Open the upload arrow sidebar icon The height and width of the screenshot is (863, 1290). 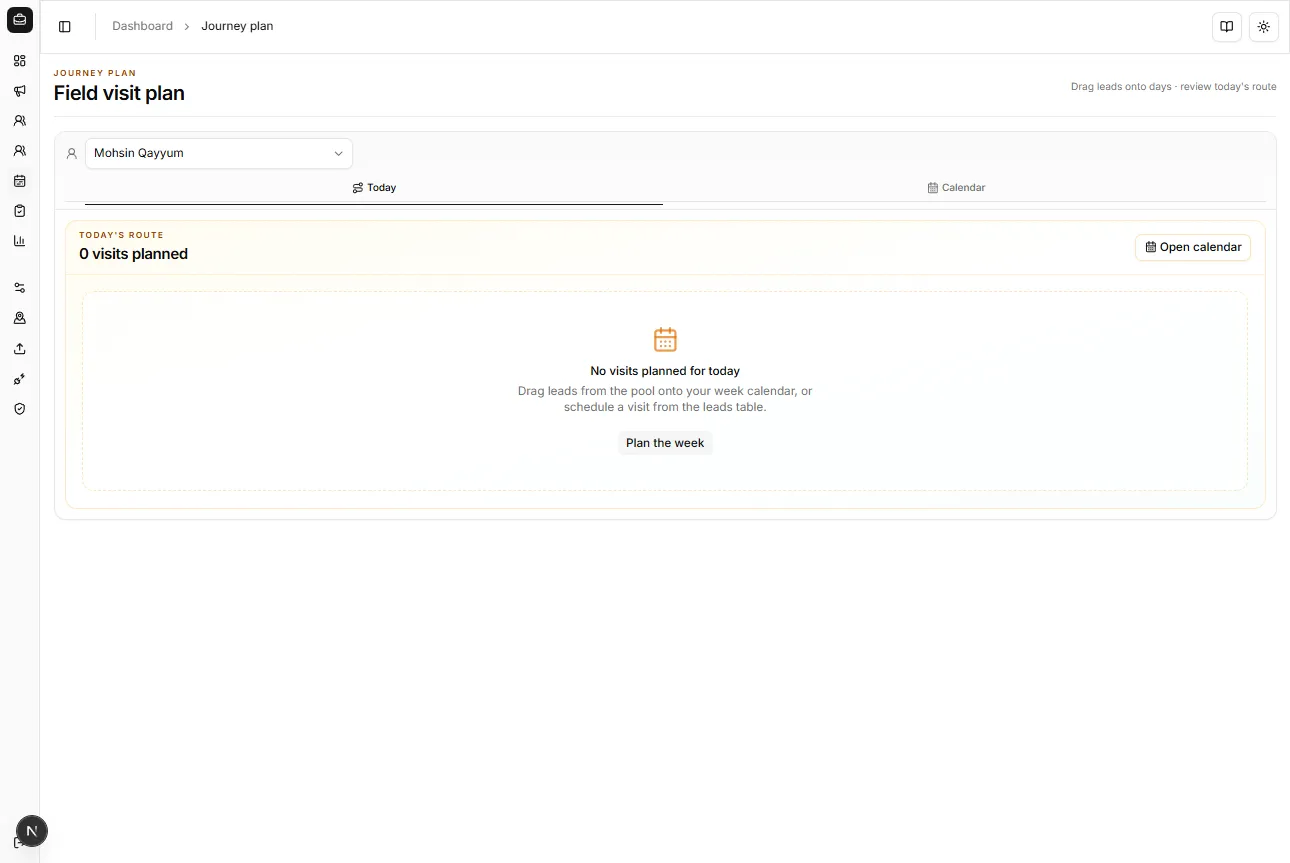click(x=19, y=349)
